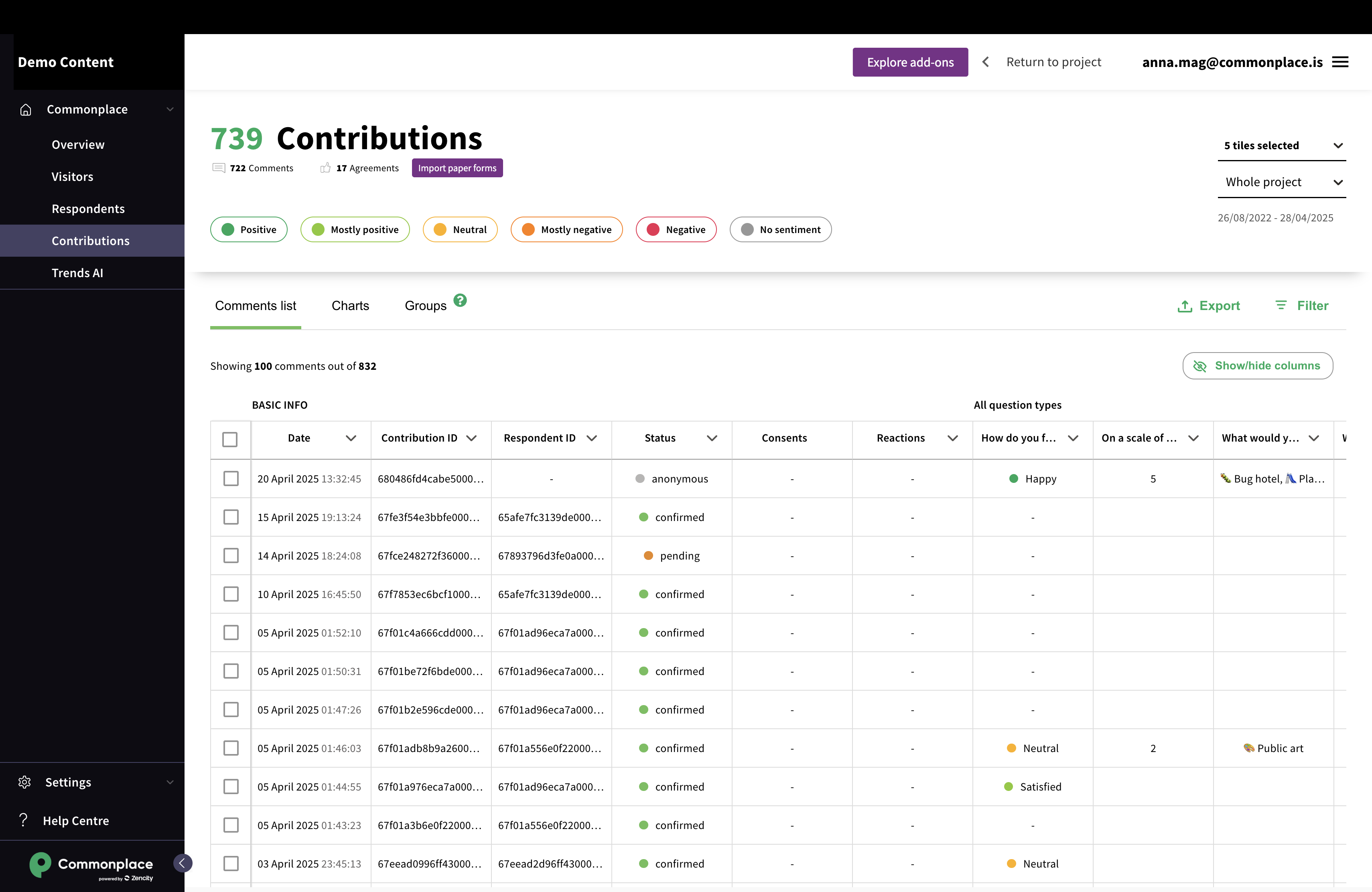Expand the Status column sort chevron
Screen dimensions: 1372x892
(711, 438)
